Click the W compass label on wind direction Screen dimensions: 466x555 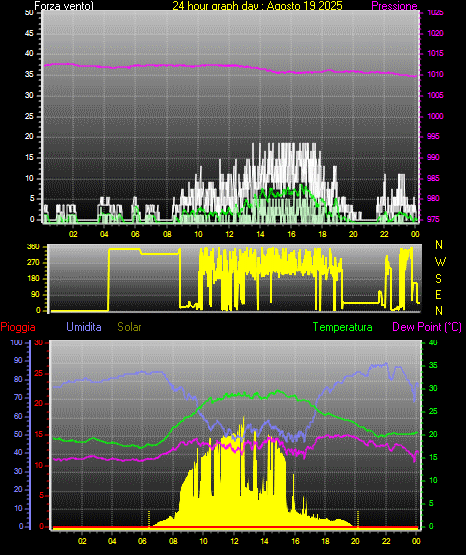point(440,262)
